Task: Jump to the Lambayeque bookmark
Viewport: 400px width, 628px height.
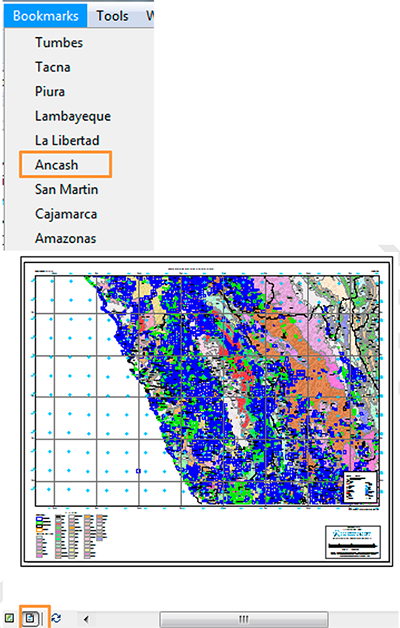Action: pos(73,116)
